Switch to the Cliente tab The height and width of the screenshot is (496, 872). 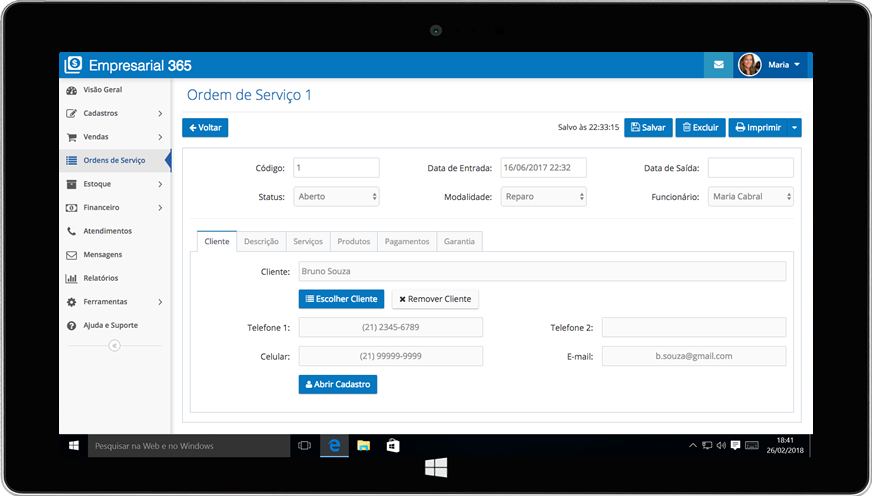pos(217,241)
